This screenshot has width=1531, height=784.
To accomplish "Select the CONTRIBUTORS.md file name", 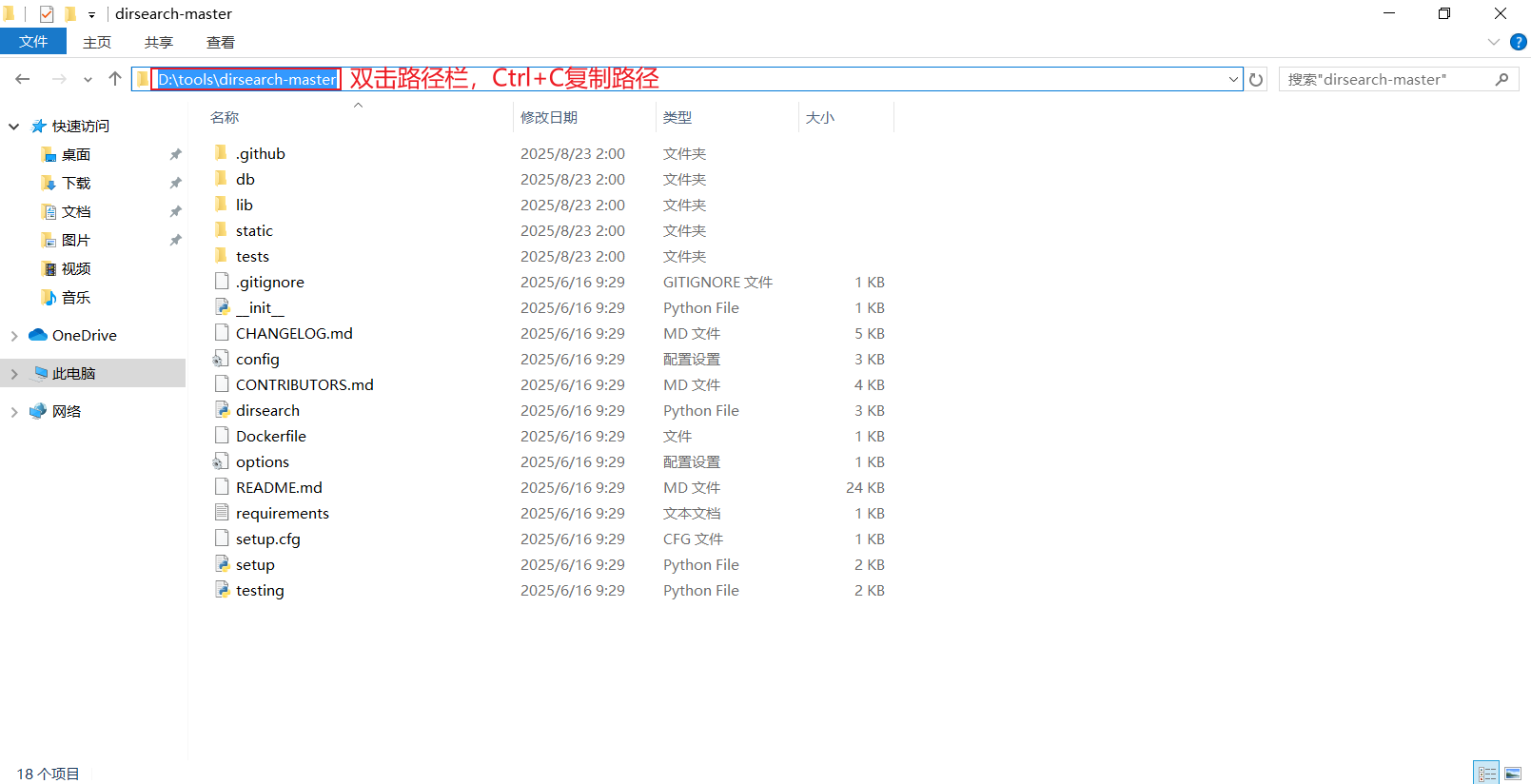I will [x=304, y=384].
